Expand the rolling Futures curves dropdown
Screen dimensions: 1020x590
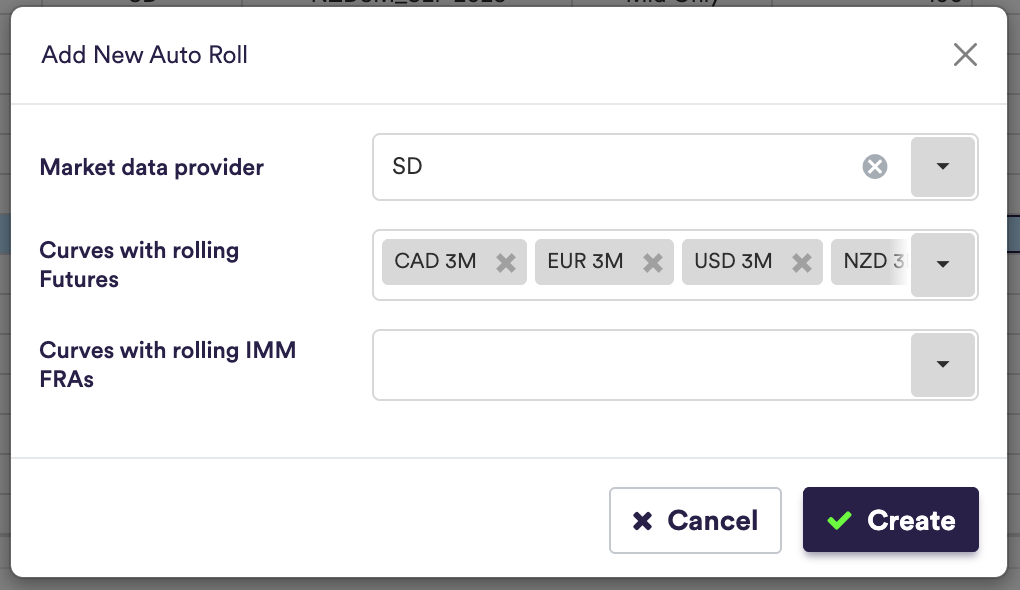[x=942, y=265]
